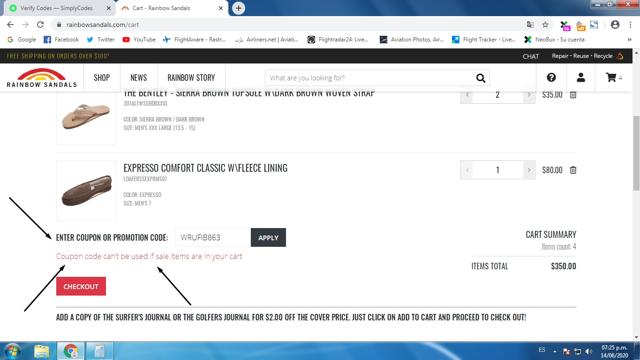Open the Expresso loafer thumbnail
Image resolution: width=640 pixels, height=360 pixels.
tap(86, 191)
